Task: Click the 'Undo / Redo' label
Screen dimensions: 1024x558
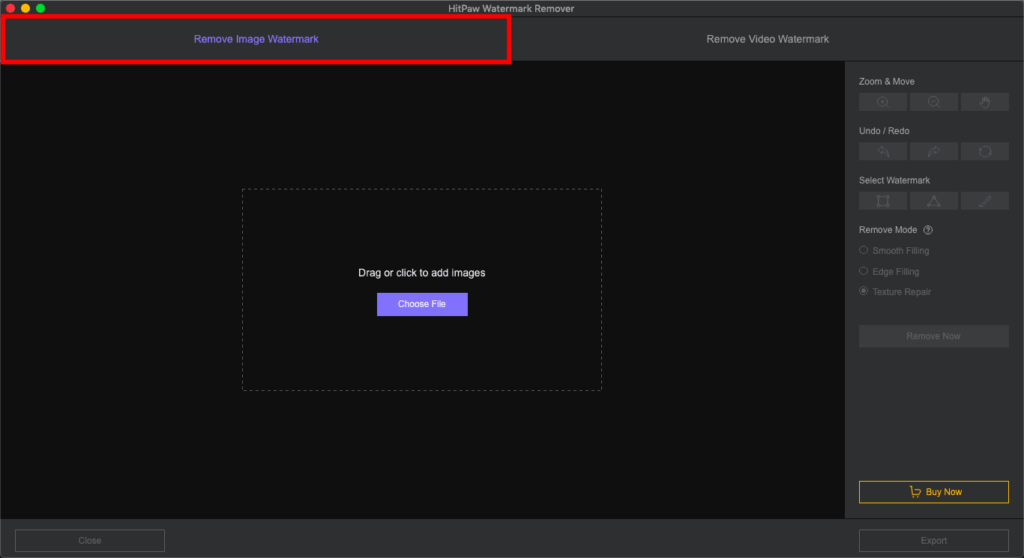Action: click(x=884, y=131)
